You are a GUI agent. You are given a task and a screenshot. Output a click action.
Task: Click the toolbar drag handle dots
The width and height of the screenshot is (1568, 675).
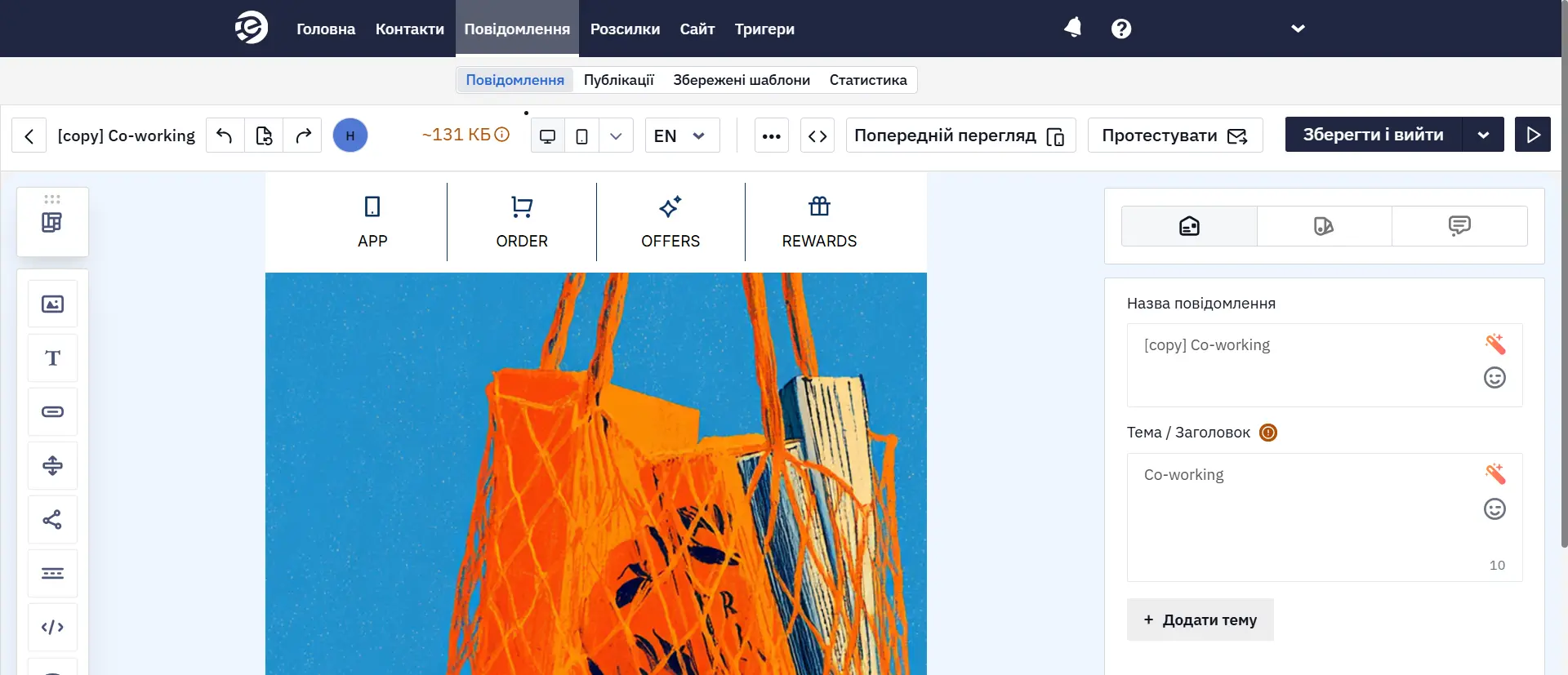pos(52,199)
